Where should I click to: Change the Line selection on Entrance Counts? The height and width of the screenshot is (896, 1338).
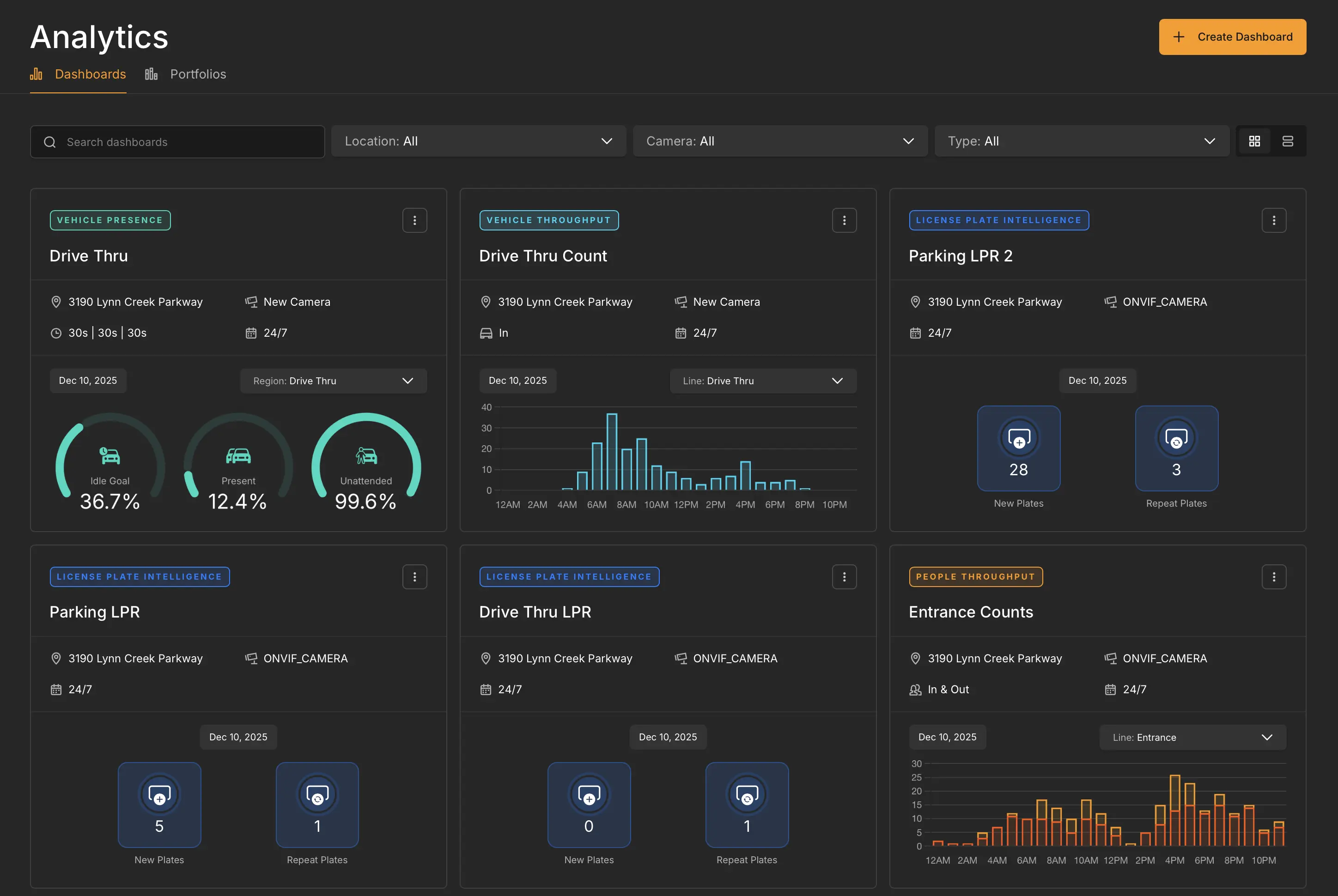pyautogui.click(x=1192, y=737)
